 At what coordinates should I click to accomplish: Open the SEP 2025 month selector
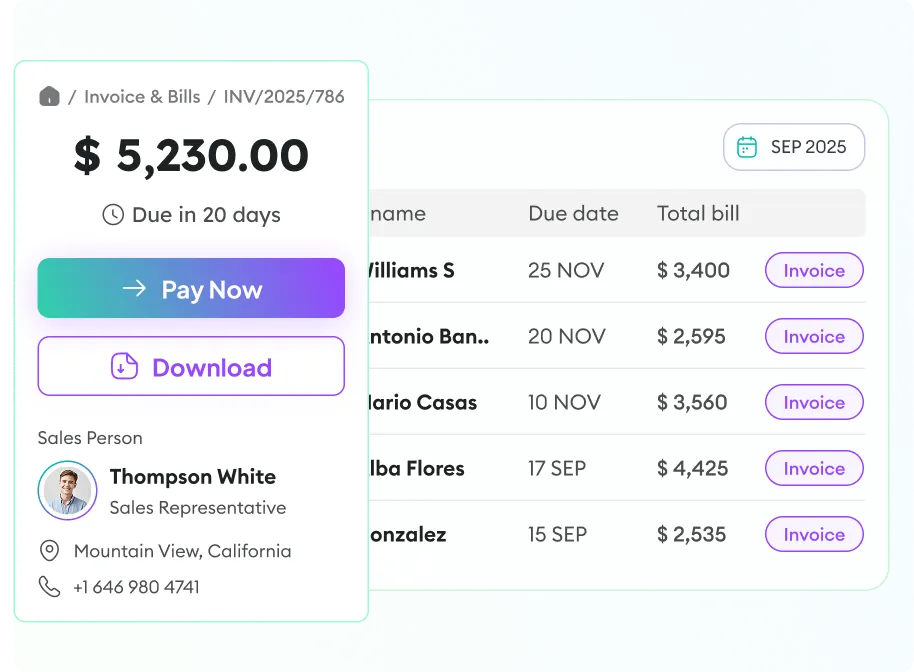[794, 147]
